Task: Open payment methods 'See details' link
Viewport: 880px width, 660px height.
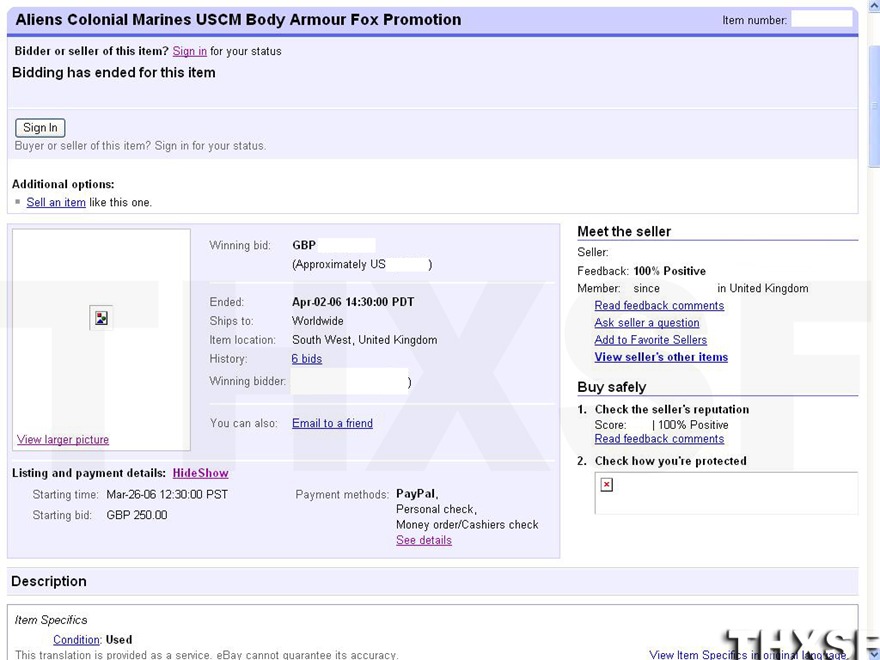Action: coord(424,540)
